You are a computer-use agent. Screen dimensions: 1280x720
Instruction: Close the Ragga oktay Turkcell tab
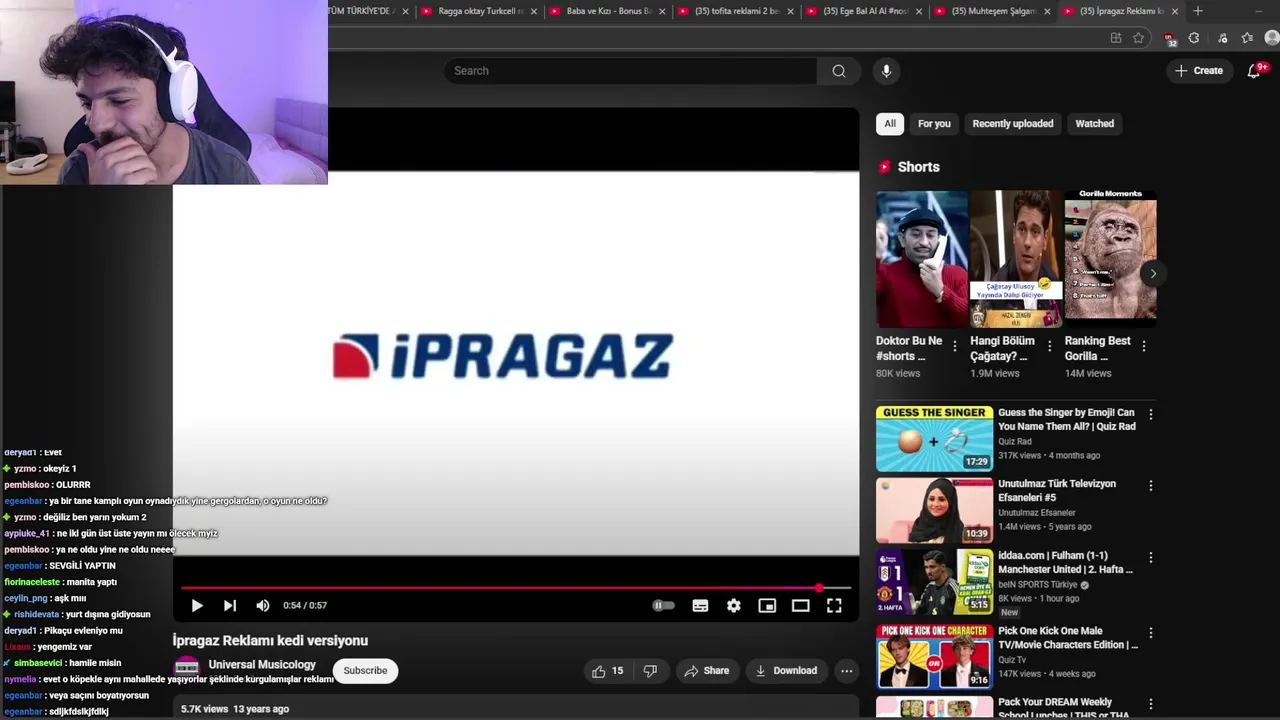(x=533, y=11)
